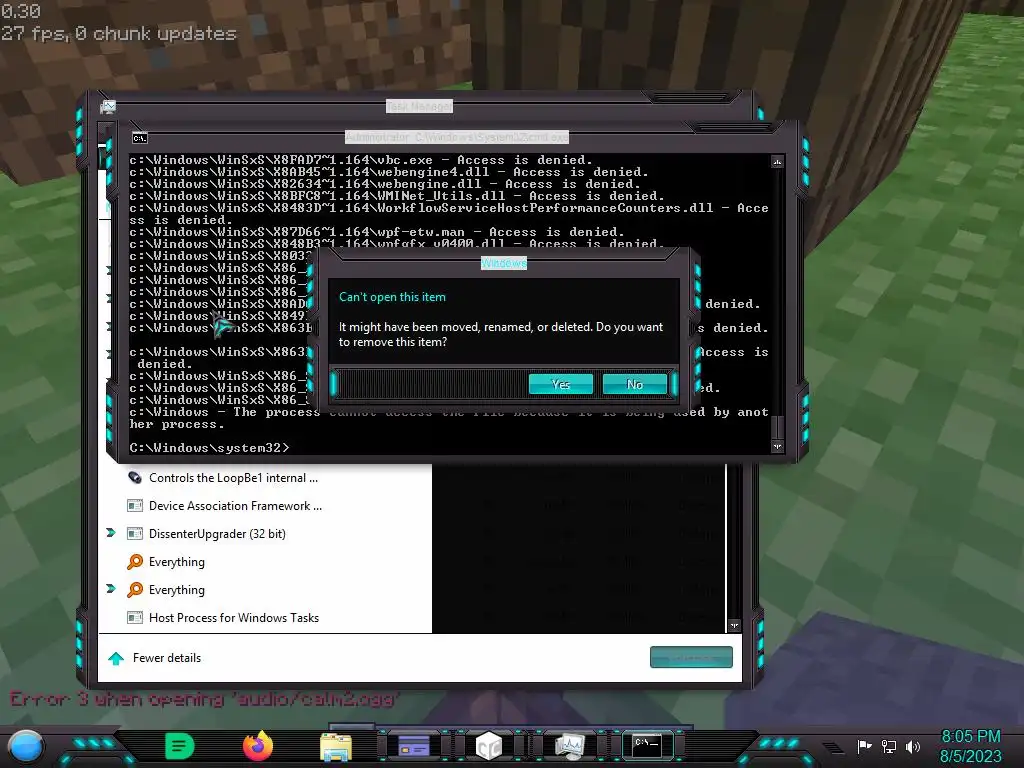The image size is (1024, 768).
Task: Show hidden tray icons
Action: pos(833,747)
